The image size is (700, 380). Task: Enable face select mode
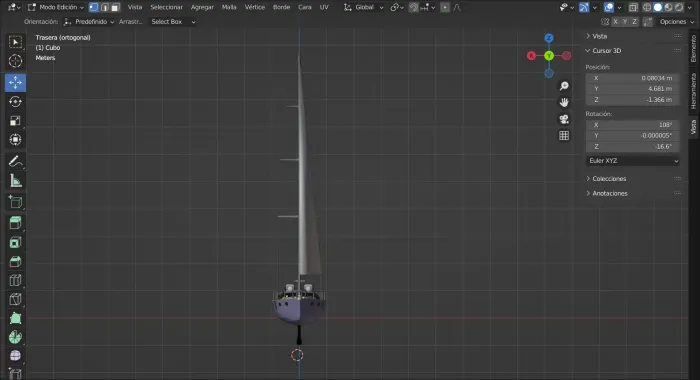(115, 7)
